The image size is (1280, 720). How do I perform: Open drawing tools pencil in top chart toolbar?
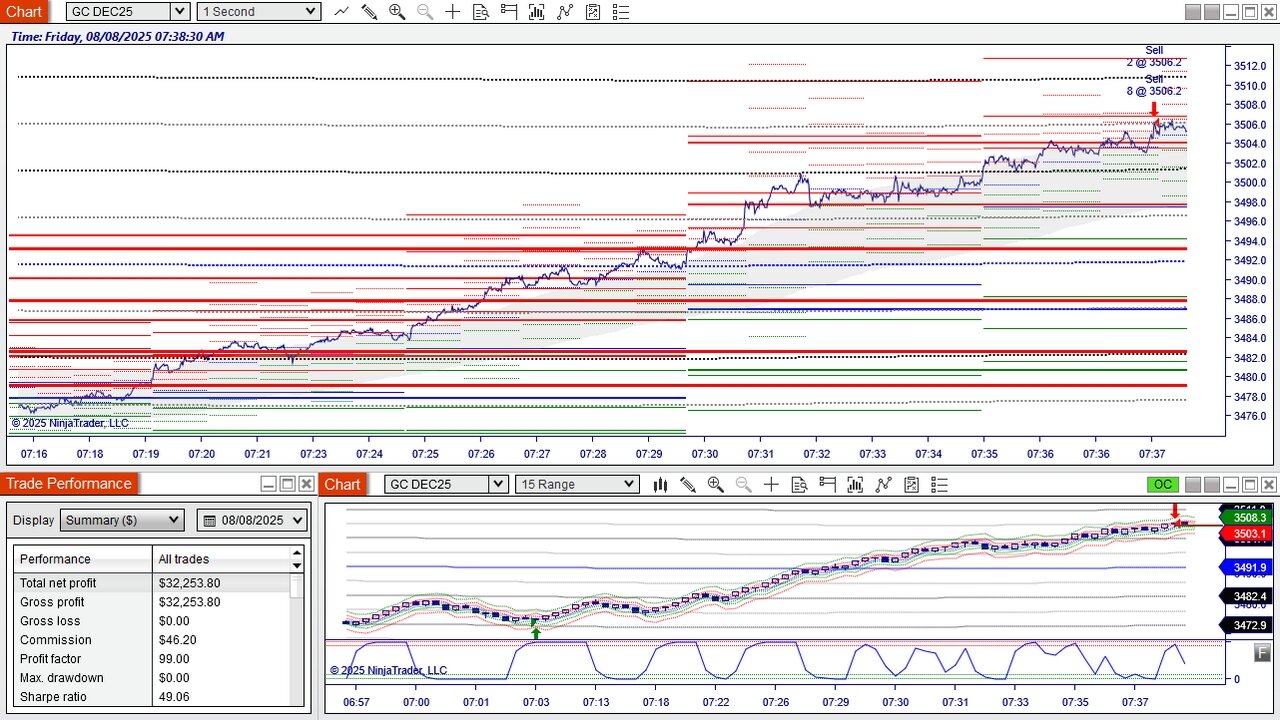pyautogui.click(x=369, y=12)
